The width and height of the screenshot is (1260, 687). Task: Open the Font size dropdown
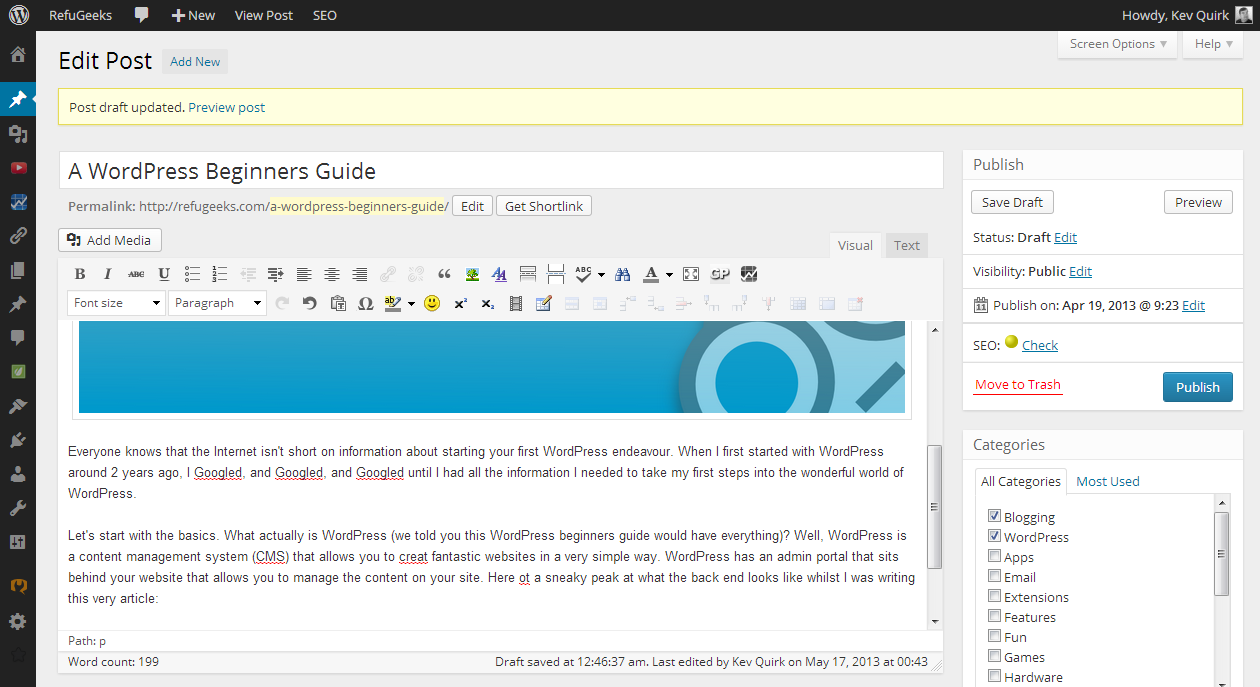(x=116, y=302)
